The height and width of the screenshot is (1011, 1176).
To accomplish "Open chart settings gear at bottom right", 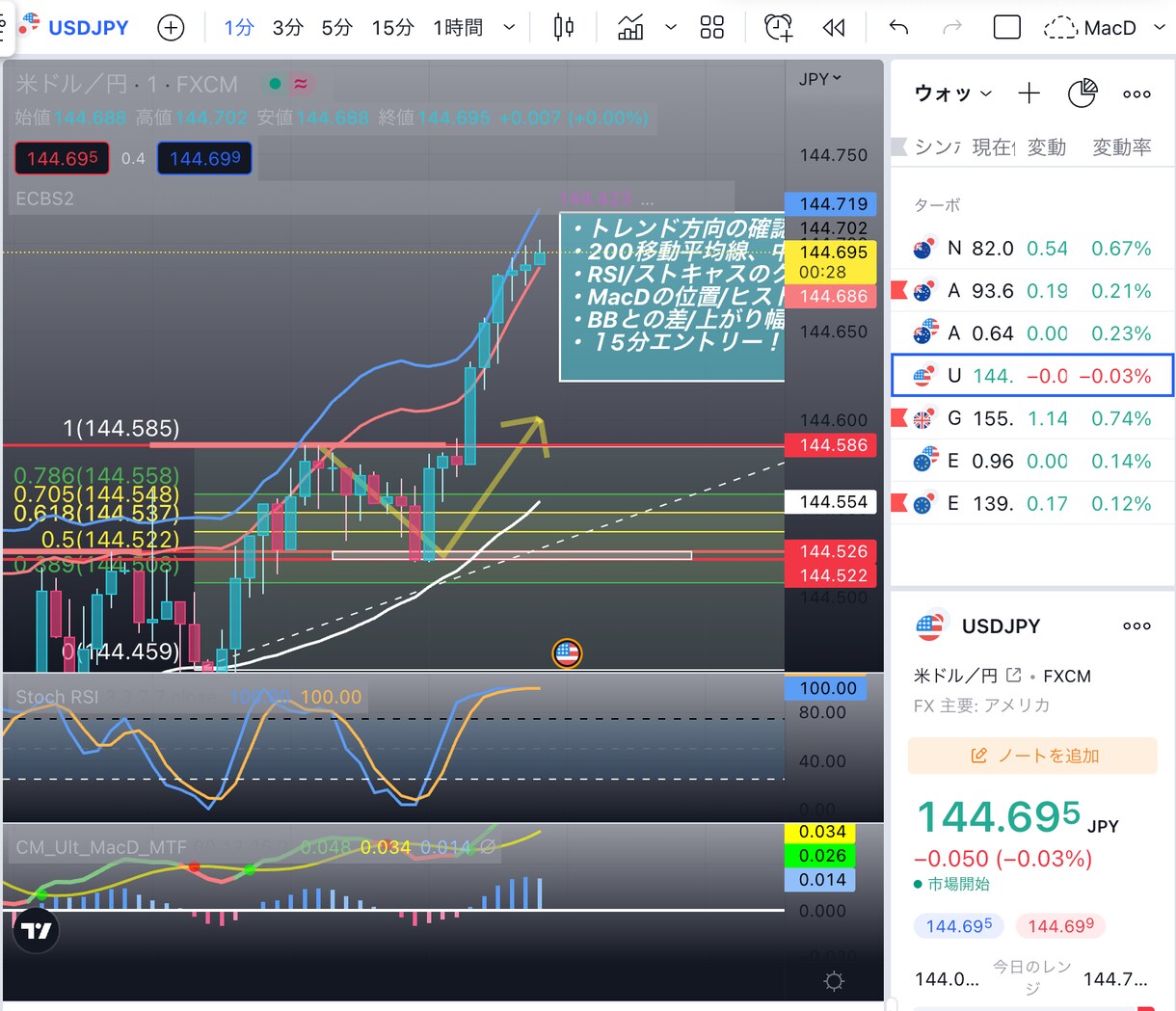I will [x=834, y=981].
